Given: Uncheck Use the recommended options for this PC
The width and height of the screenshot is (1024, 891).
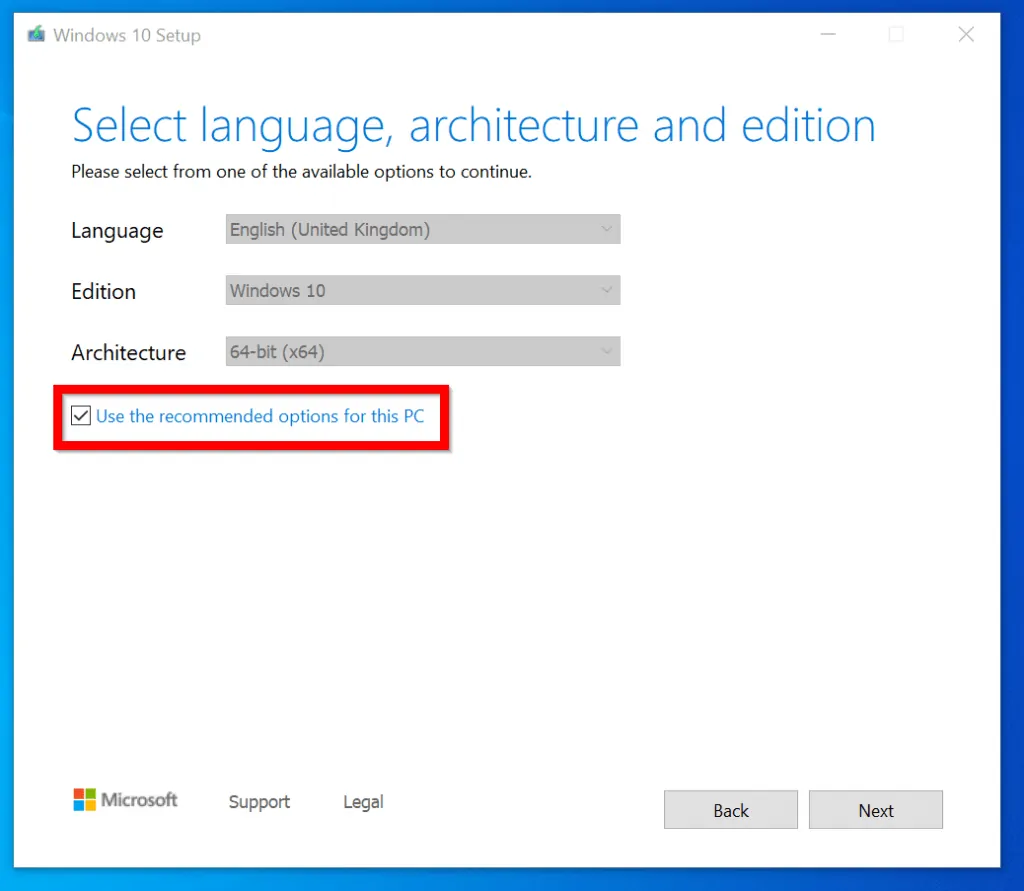Looking at the screenshot, I should 81,415.
